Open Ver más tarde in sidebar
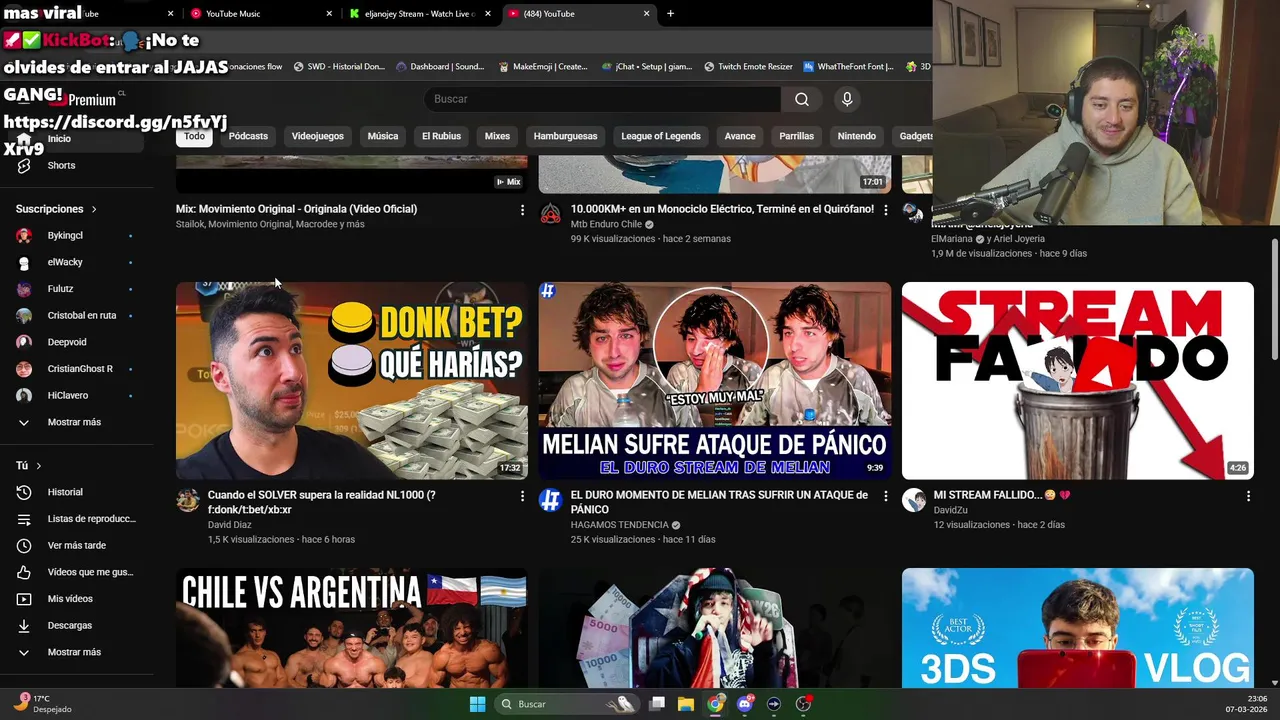This screenshot has width=1280, height=720. [77, 545]
